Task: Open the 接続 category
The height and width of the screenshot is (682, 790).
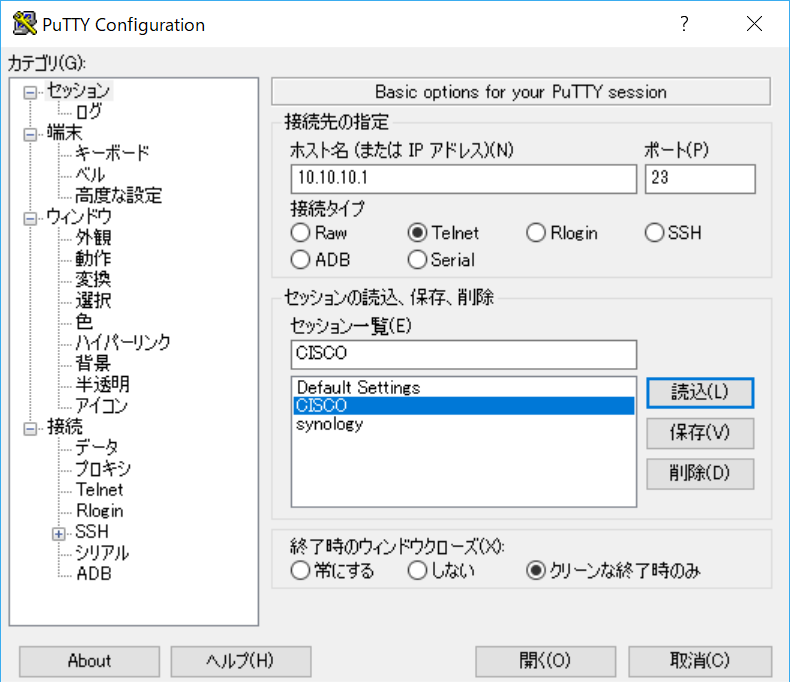Action: [x=64, y=427]
